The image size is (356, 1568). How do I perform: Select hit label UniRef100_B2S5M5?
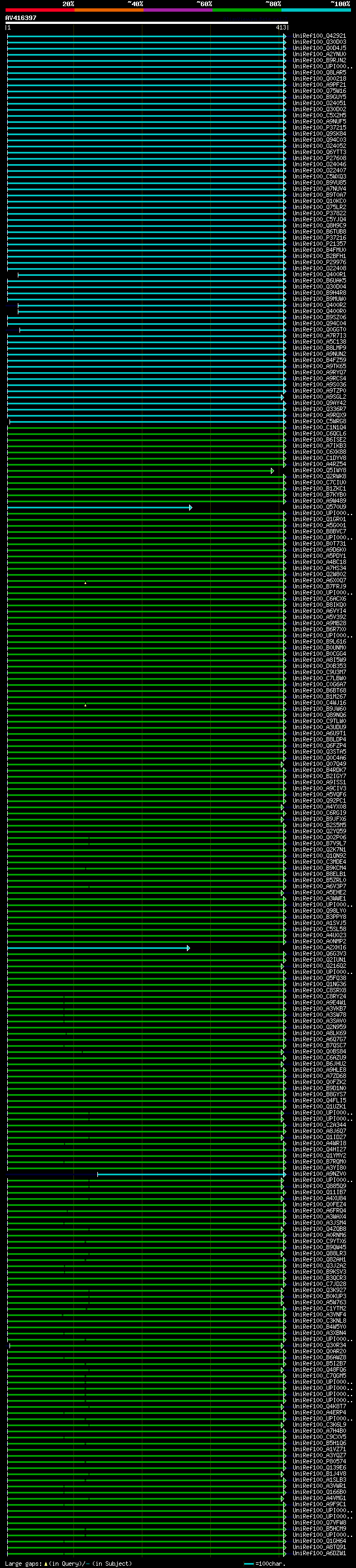coord(319,825)
